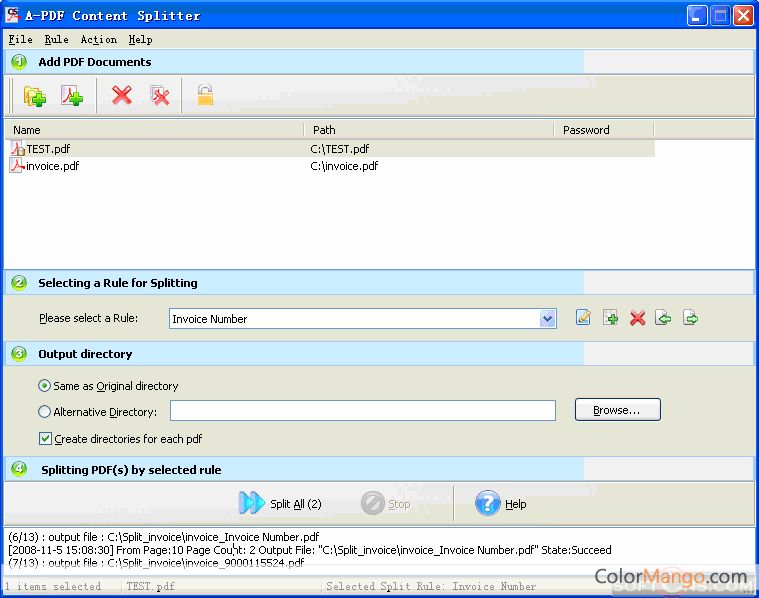Open the File menu
This screenshot has height=598, width=759.
[x=20, y=40]
